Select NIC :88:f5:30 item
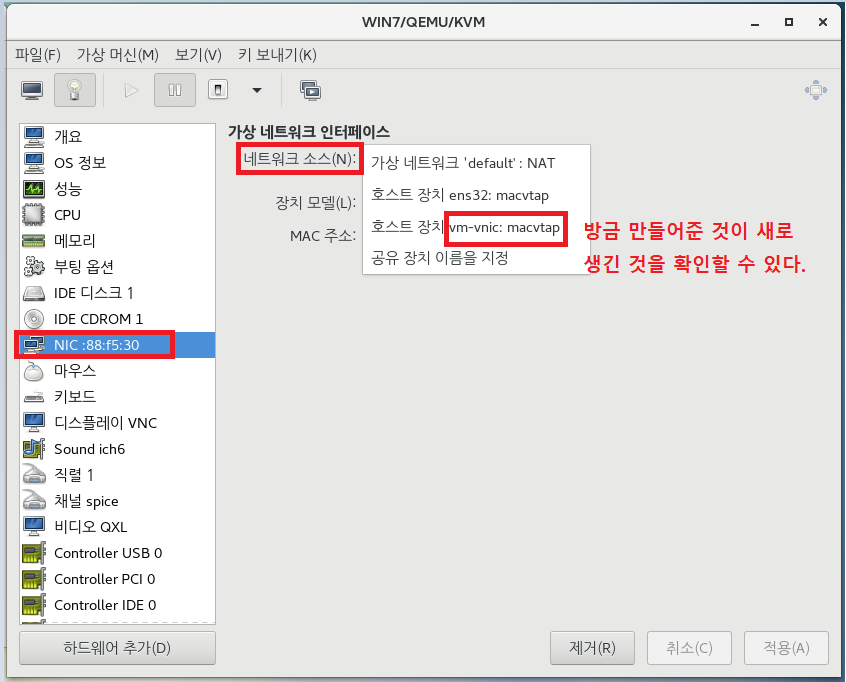 click(118, 345)
